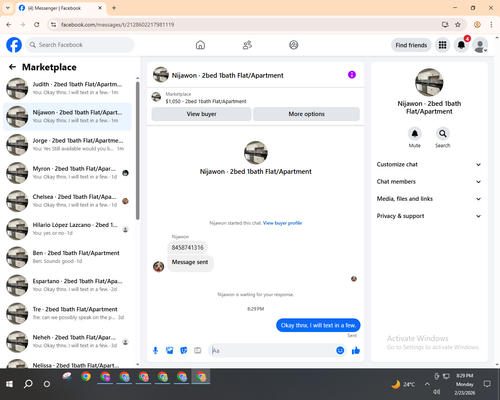This screenshot has height=400, width=500.
Task: Open Nijawon's conversation in list
Action: pos(67,117)
